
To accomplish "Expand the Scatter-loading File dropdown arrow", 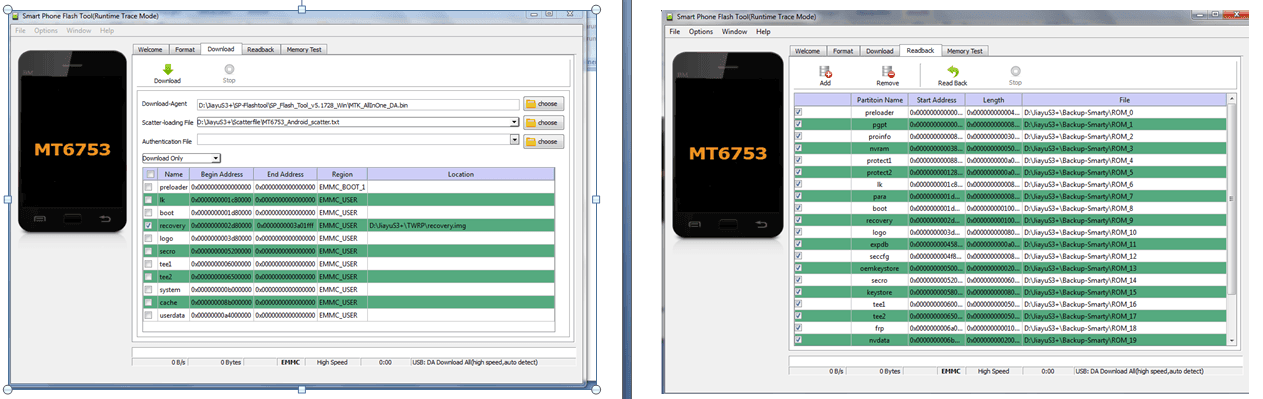I will [514, 122].
